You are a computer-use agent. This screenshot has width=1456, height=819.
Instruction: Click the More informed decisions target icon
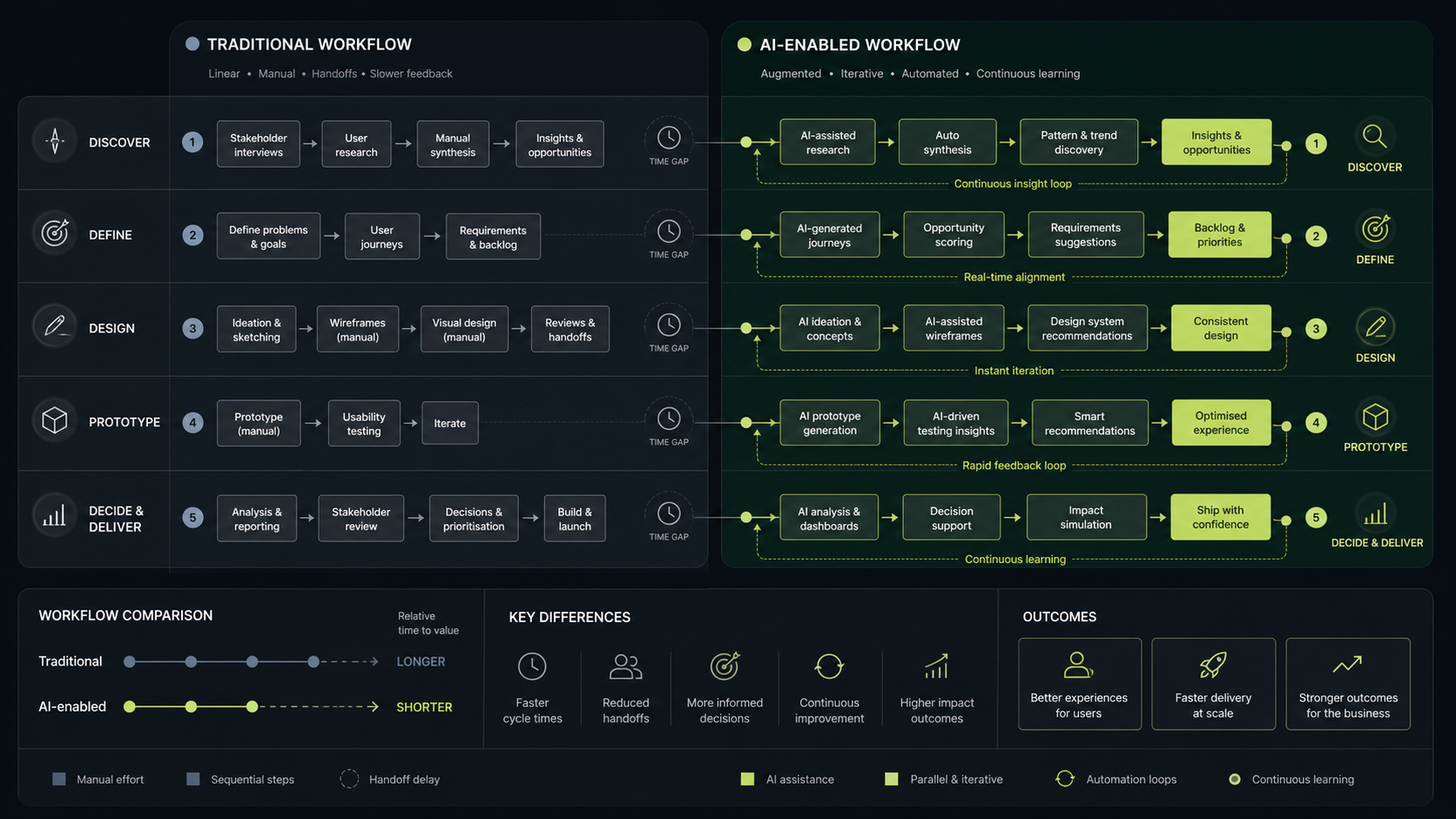pyautogui.click(x=725, y=666)
